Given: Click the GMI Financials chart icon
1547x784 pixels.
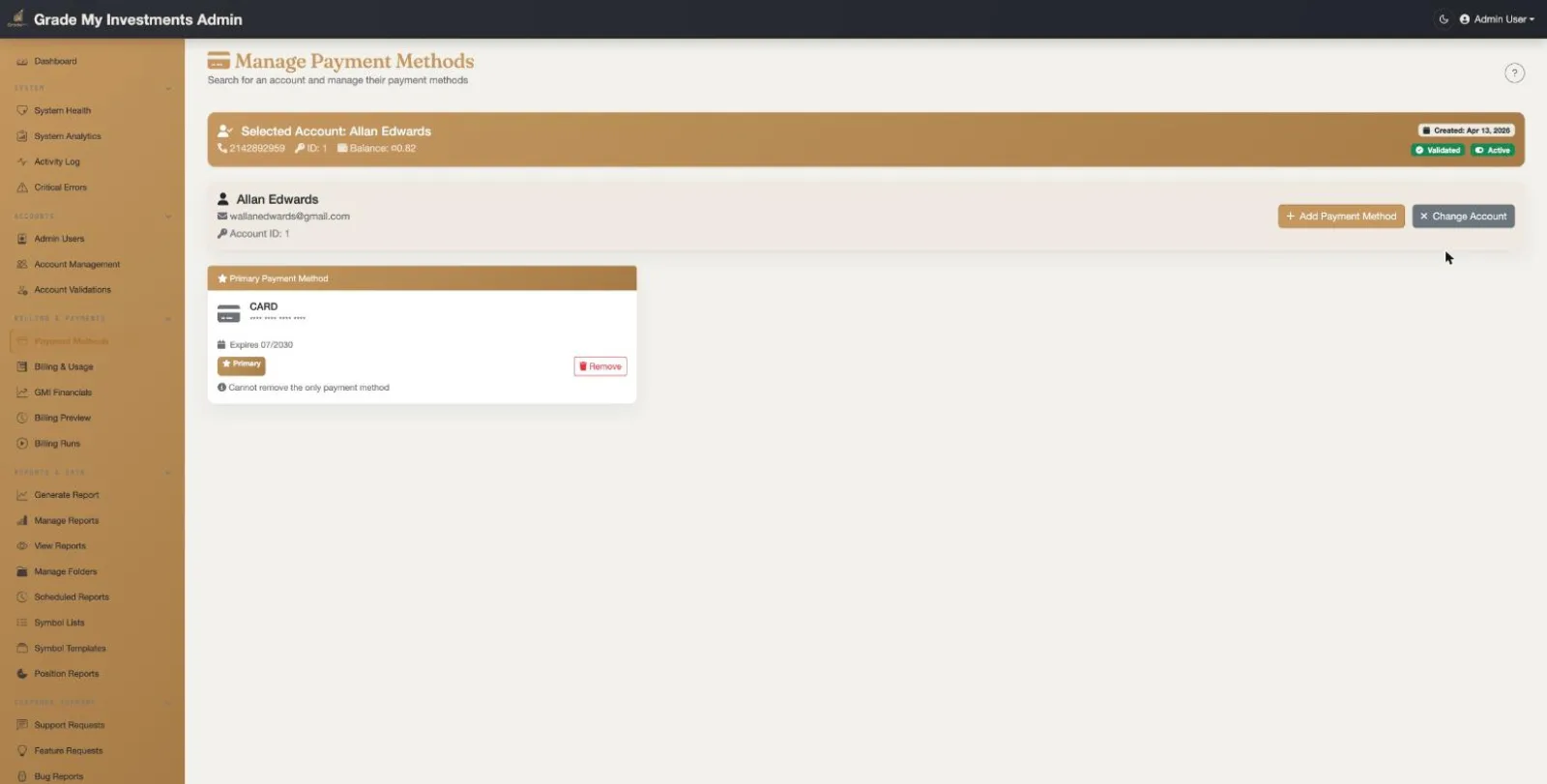Looking at the screenshot, I should [x=22, y=392].
